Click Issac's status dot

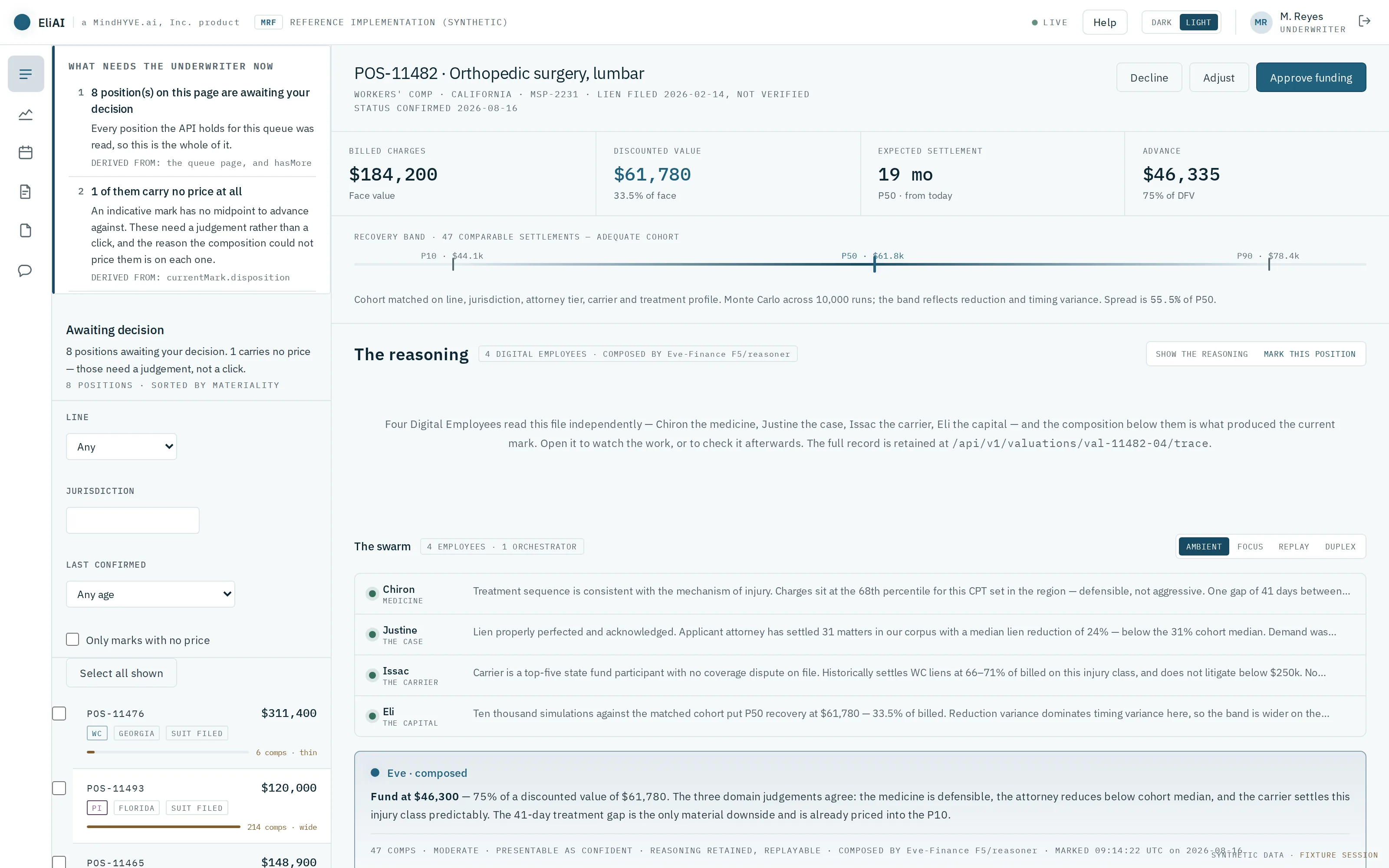372,675
